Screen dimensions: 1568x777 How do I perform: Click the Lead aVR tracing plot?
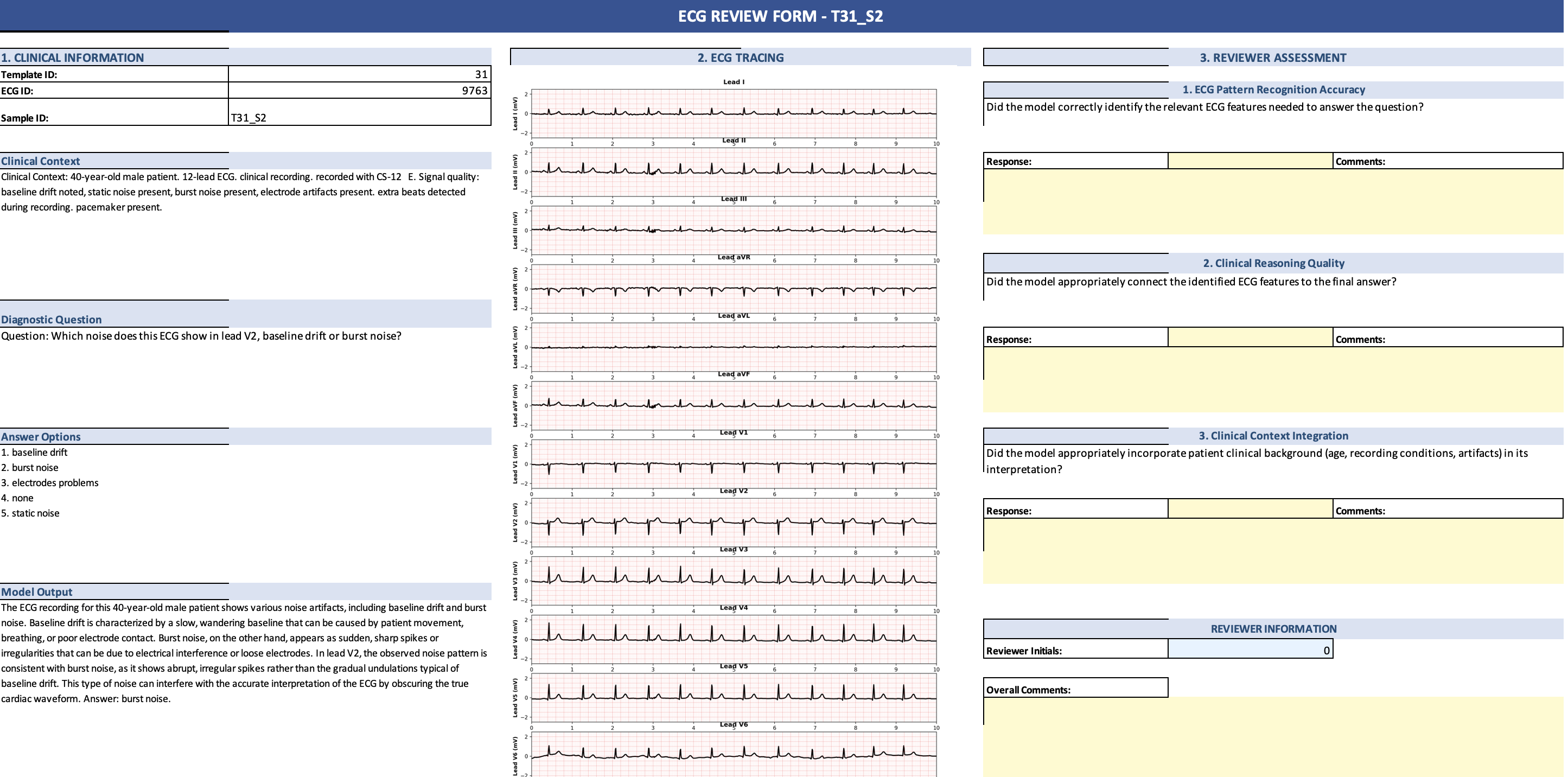point(734,289)
